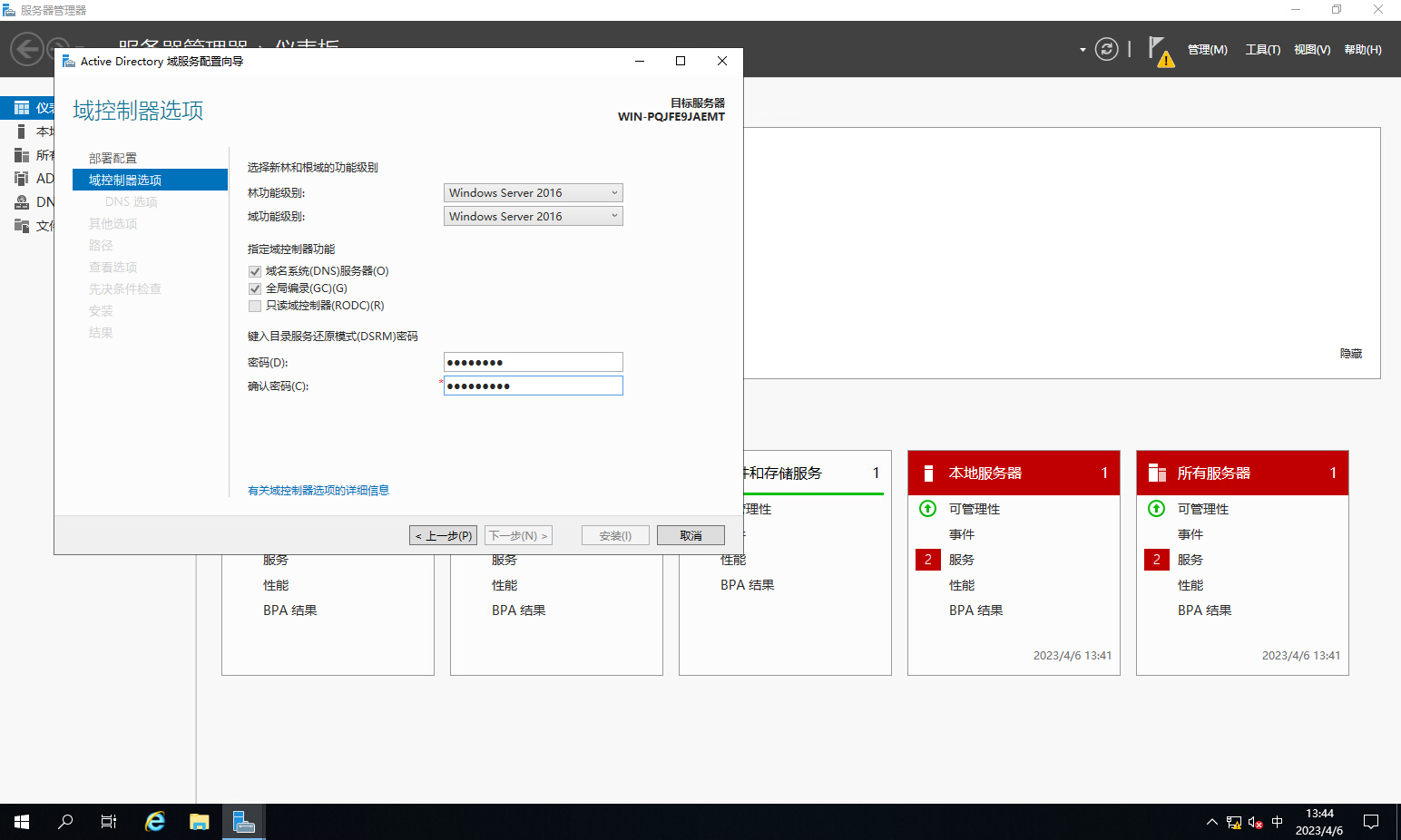Show hidden system tray icons chevron
The height and width of the screenshot is (840, 1401).
coord(1211,822)
